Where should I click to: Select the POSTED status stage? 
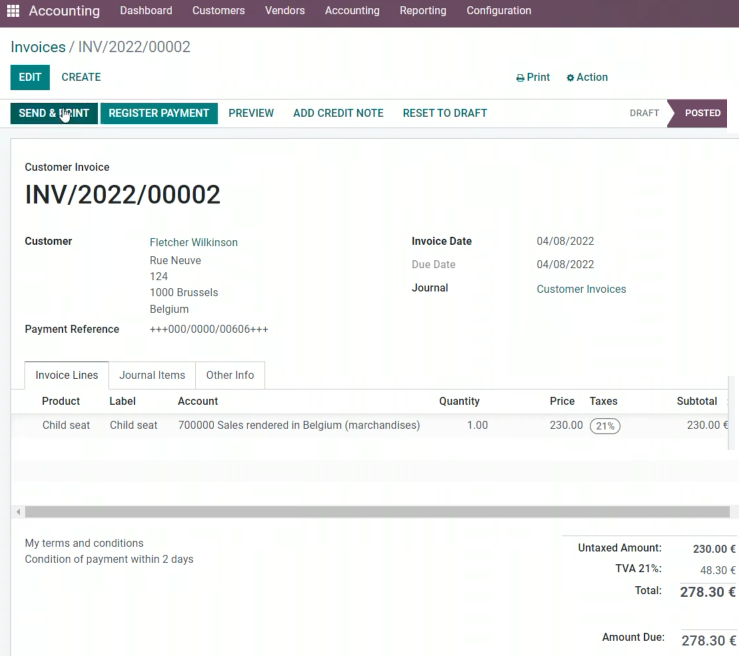(x=700, y=113)
